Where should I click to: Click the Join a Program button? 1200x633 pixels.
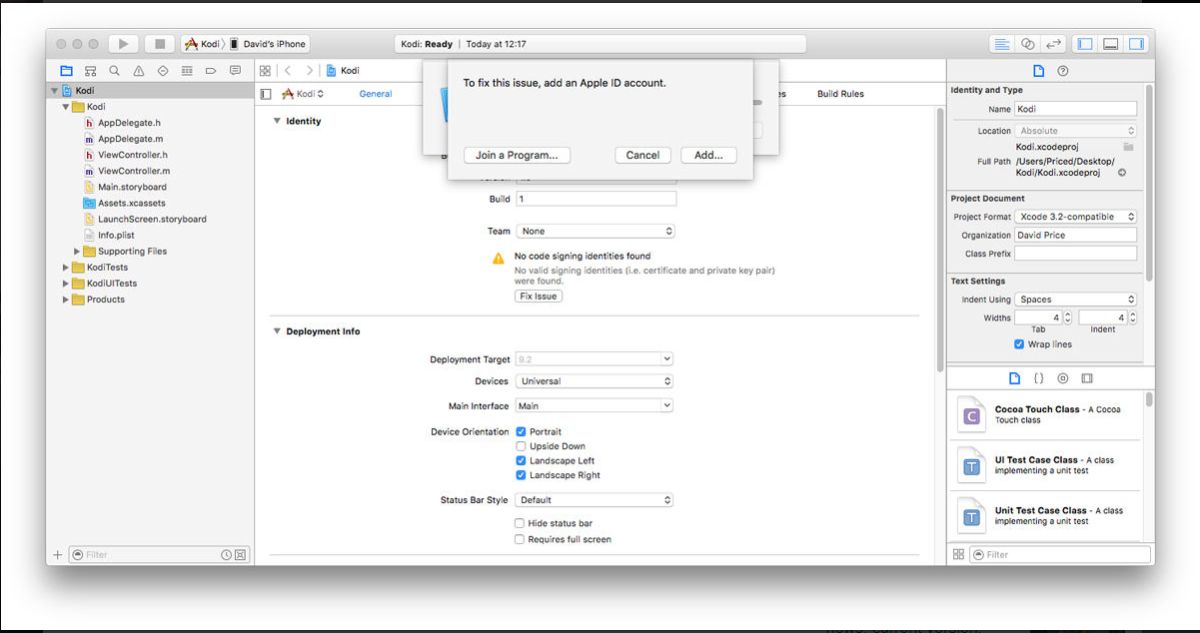[517, 155]
